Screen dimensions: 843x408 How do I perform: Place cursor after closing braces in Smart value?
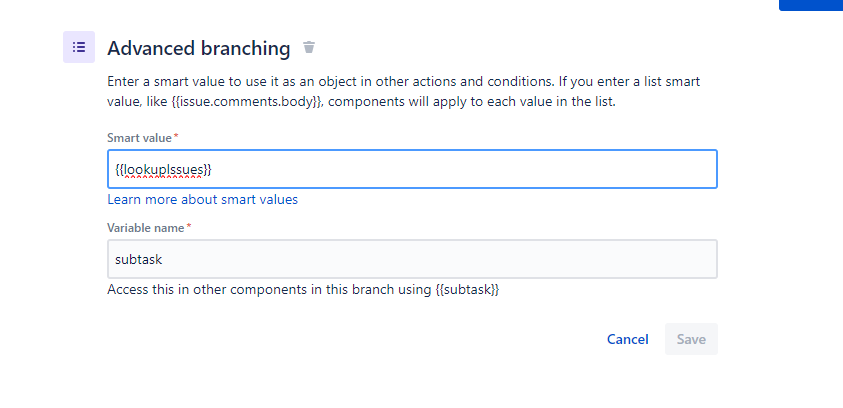click(213, 170)
